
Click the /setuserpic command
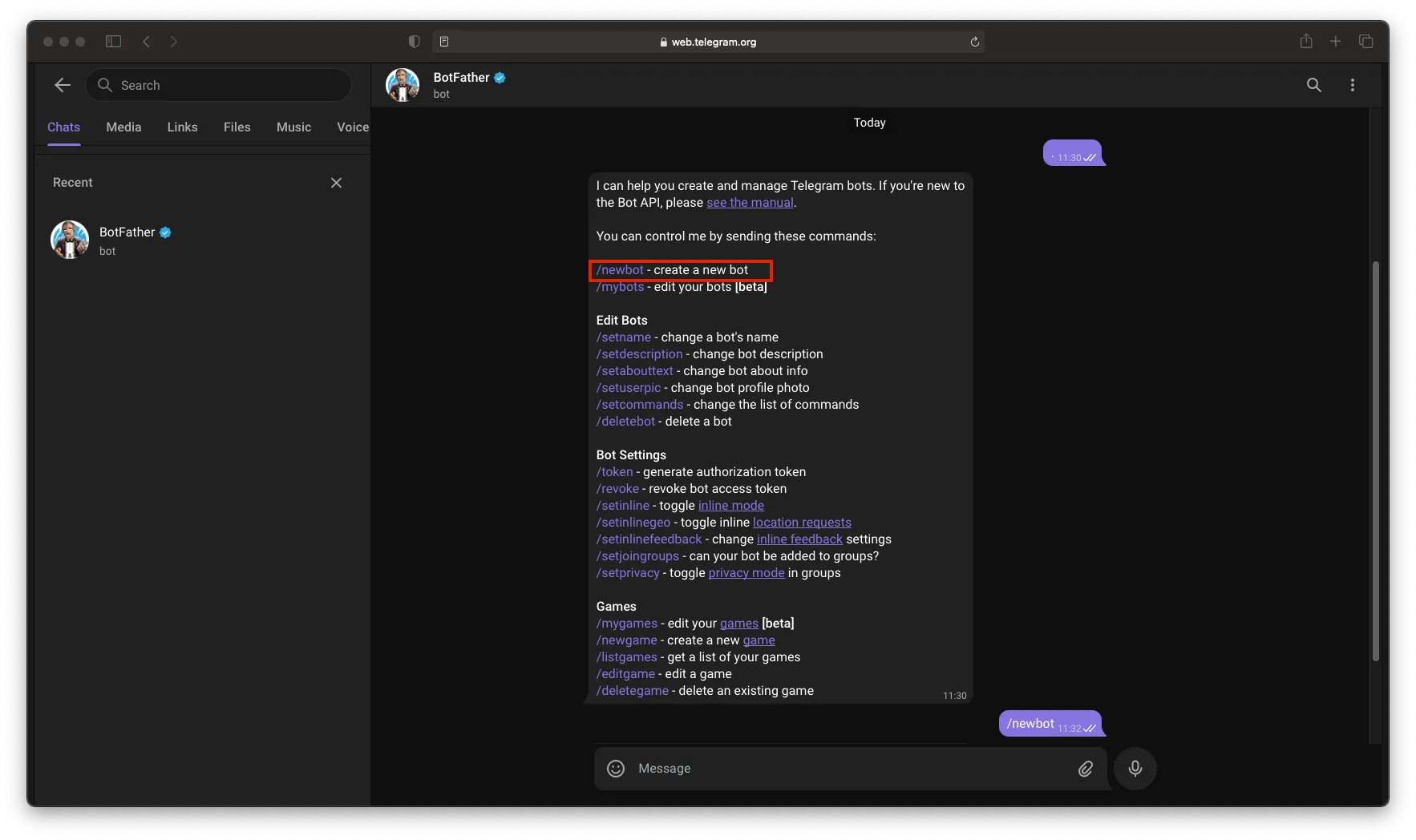pyautogui.click(x=629, y=388)
